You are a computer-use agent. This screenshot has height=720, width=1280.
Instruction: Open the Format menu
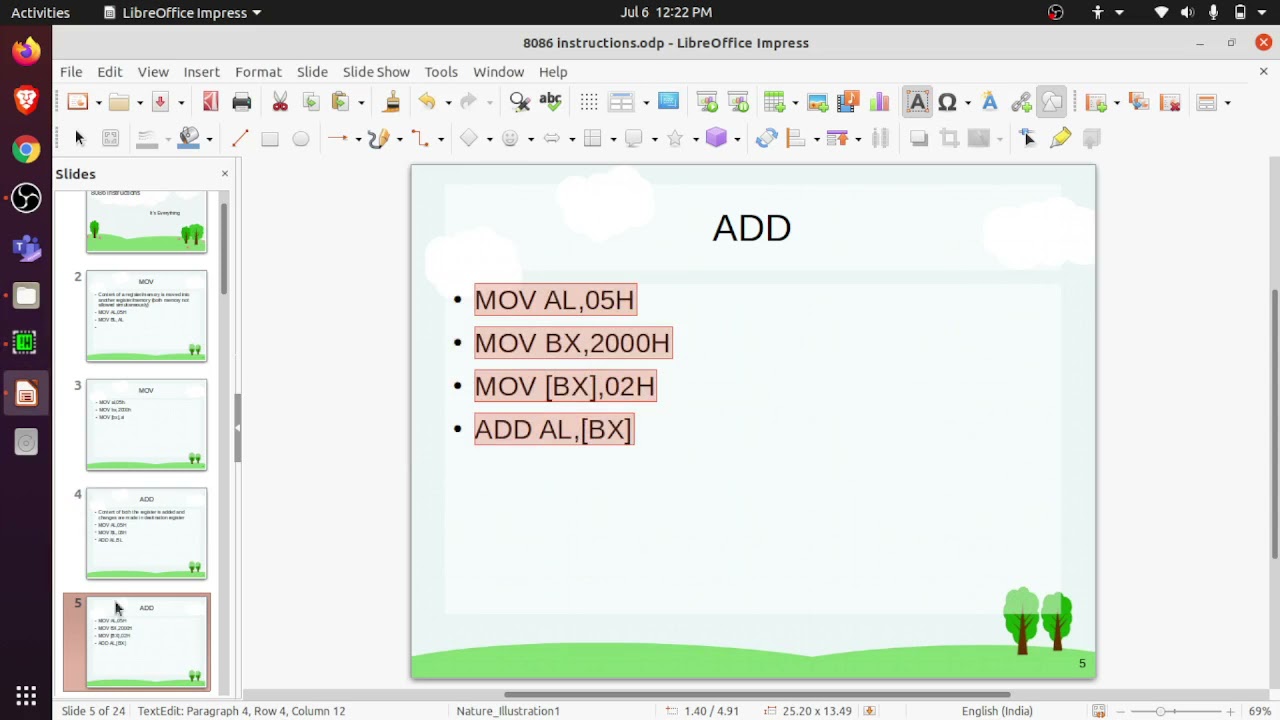click(258, 72)
